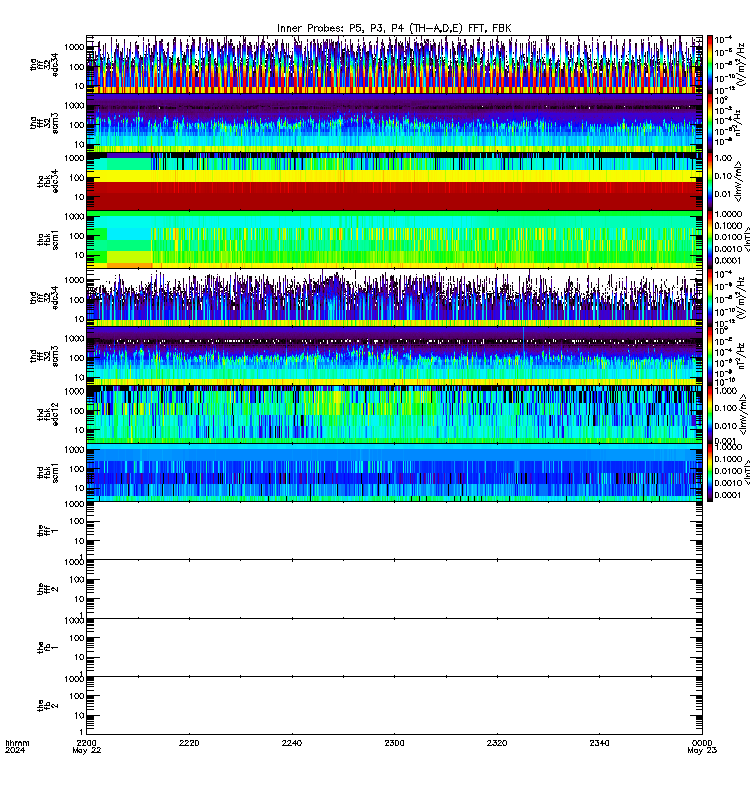Click the 'May 23' date label
750x800 pixels.
pyautogui.click(x=702, y=751)
